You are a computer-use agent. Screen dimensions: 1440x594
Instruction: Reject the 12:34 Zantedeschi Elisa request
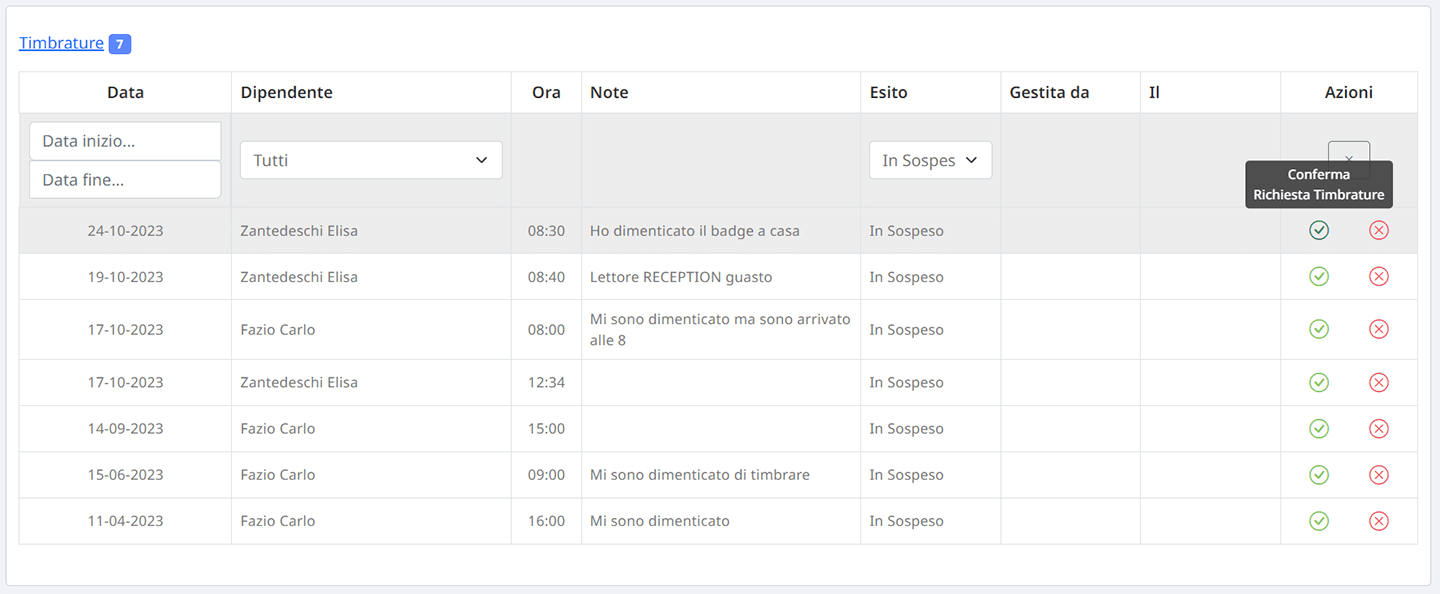tap(1379, 382)
